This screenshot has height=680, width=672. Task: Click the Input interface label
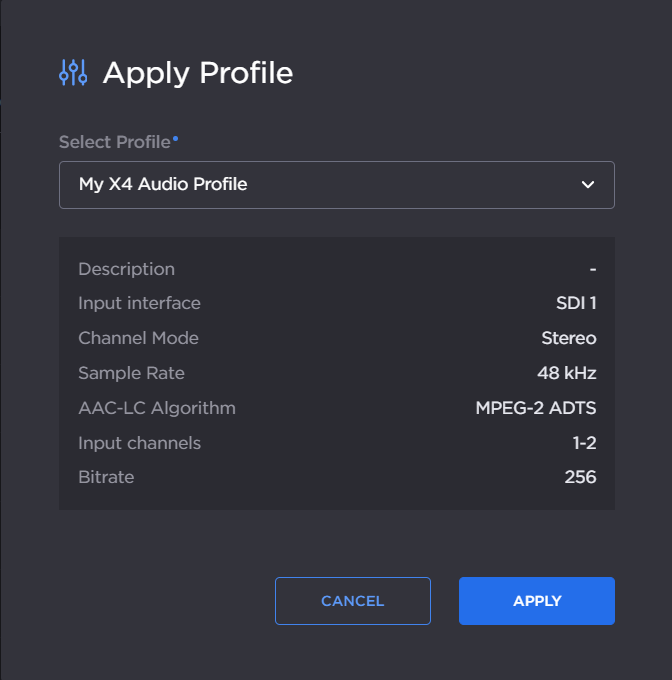click(139, 303)
